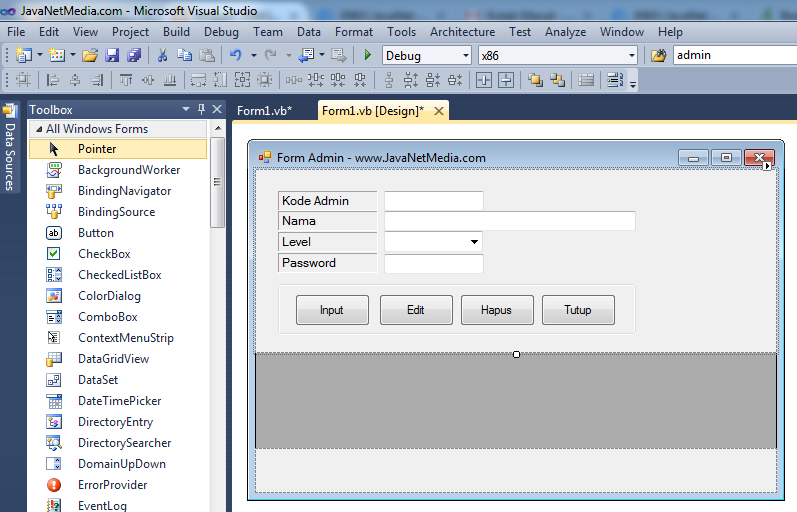The height and width of the screenshot is (512, 797).
Task: Click the Toolbox vertical scrollbar thumb
Action: pyautogui.click(x=218, y=182)
